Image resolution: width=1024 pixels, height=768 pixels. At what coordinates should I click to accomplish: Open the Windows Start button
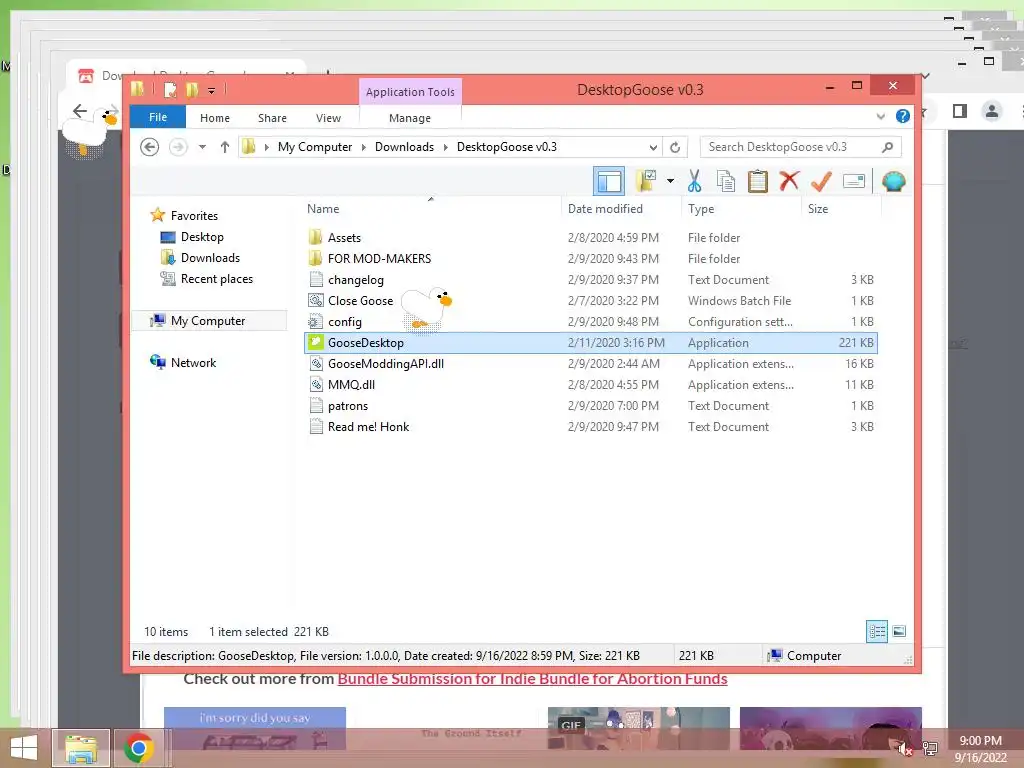point(24,748)
